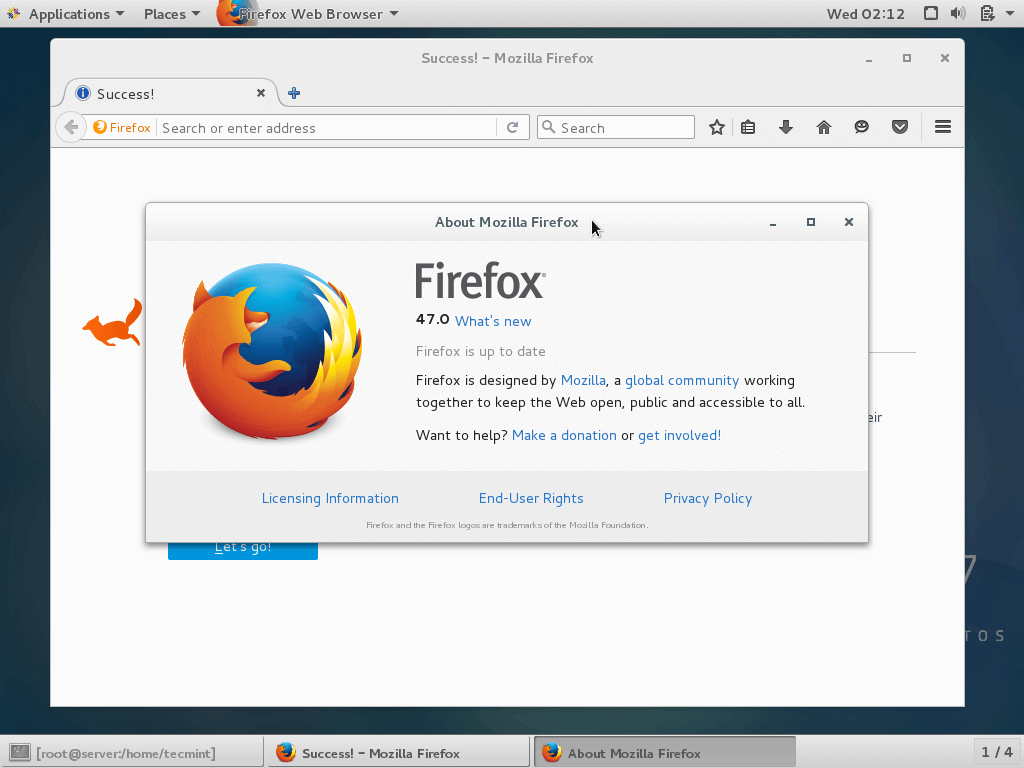
Task: Click the Firefox identity icon in address bar
Action: [x=121, y=127]
